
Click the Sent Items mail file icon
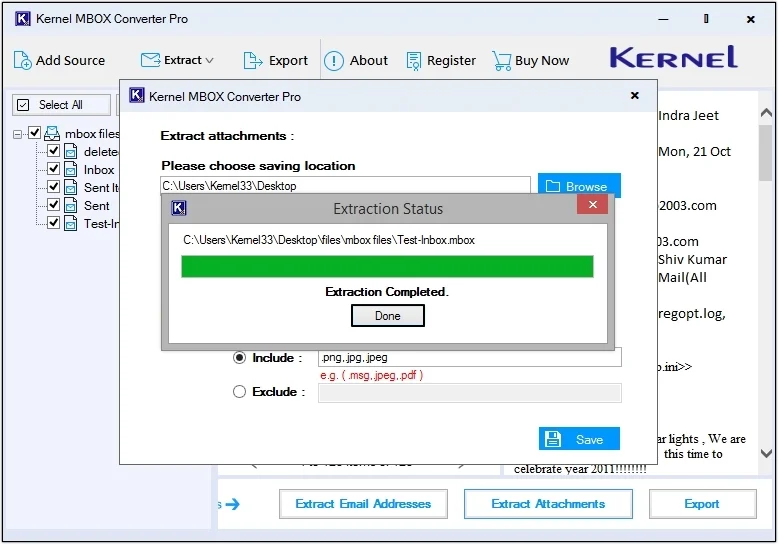coord(71,187)
